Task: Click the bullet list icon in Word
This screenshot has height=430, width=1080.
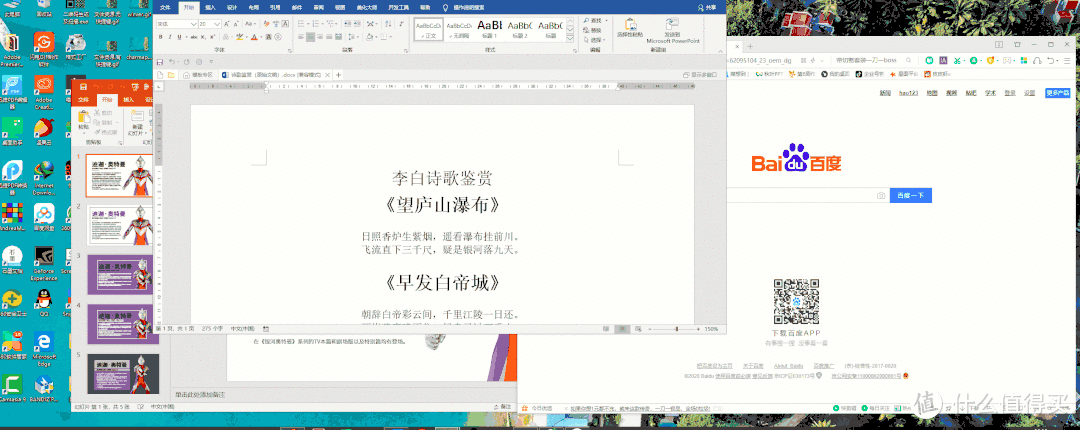Action: (x=301, y=23)
